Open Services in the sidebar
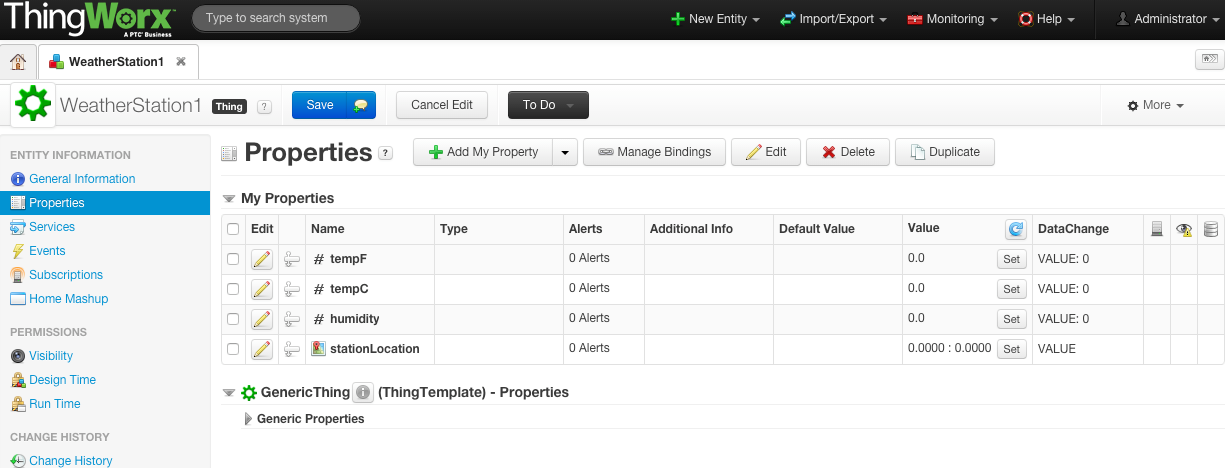The height and width of the screenshot is (468, 1225). (52, 227)
